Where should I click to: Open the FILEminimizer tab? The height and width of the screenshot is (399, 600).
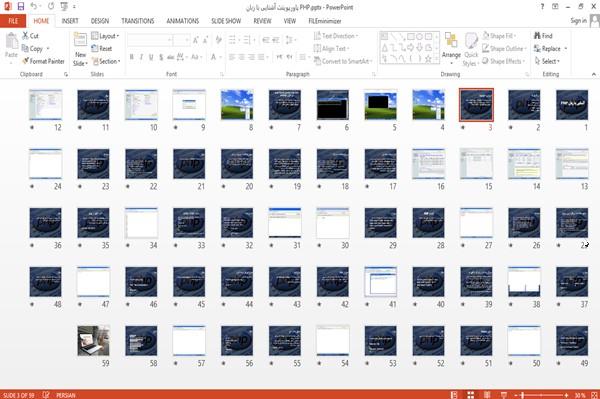[x=325, y=21]
